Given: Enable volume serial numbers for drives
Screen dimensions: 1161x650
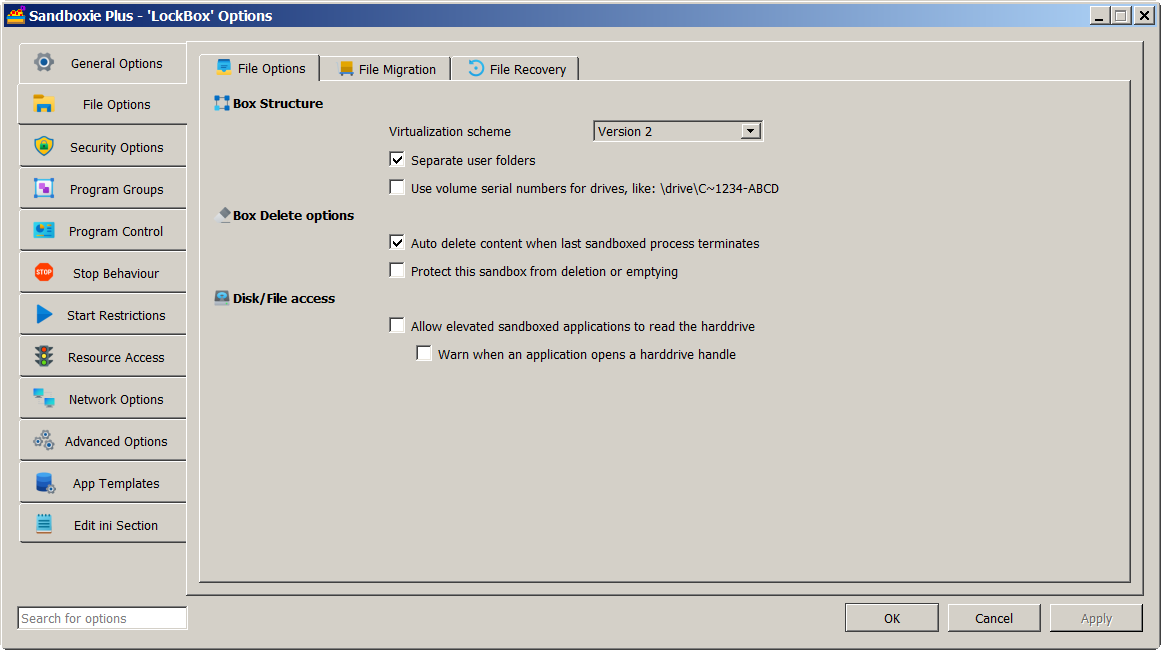Looking at the screenshot, I should (x=397, y=188).
